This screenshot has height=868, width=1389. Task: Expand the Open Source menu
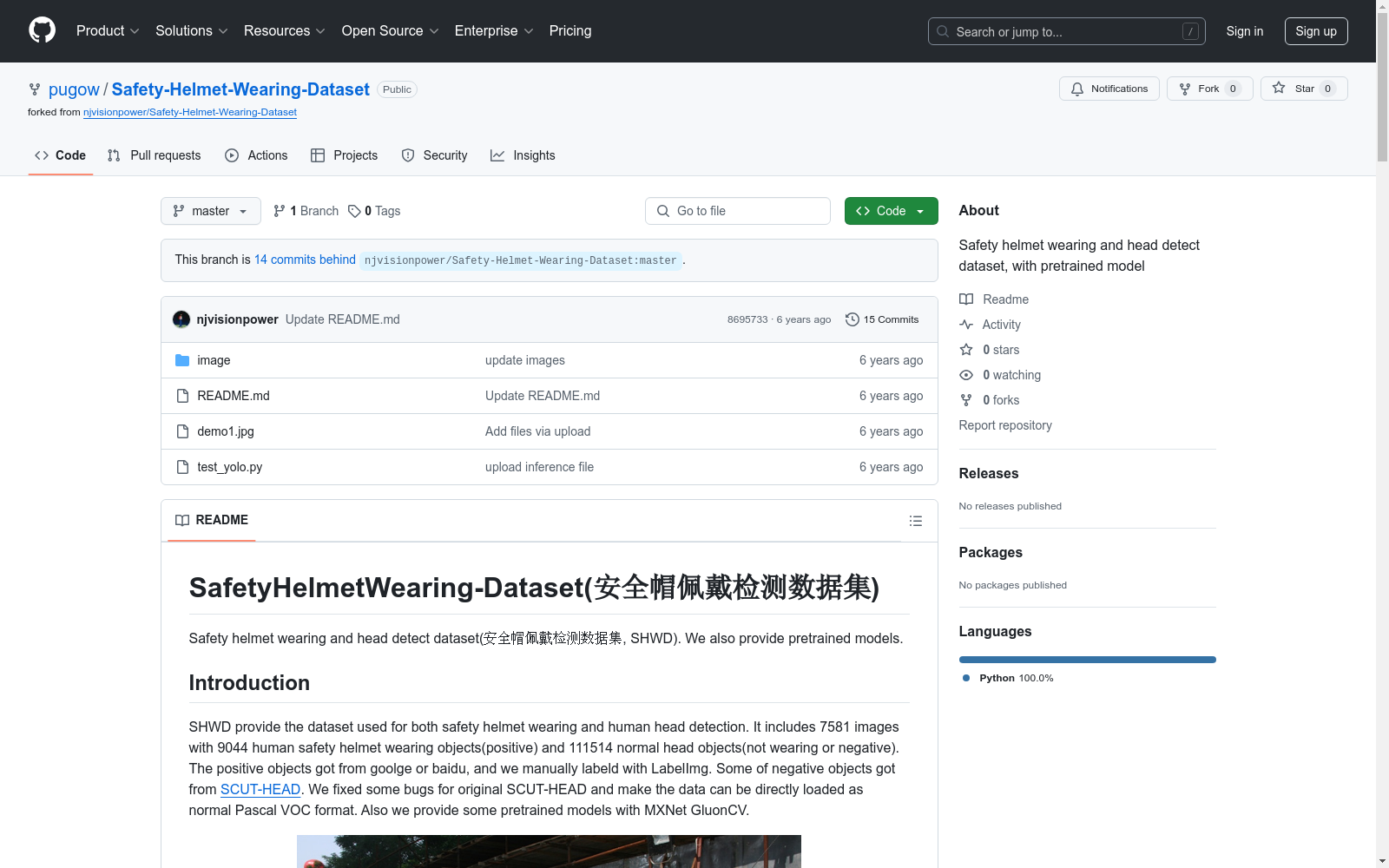click(390, 30)
